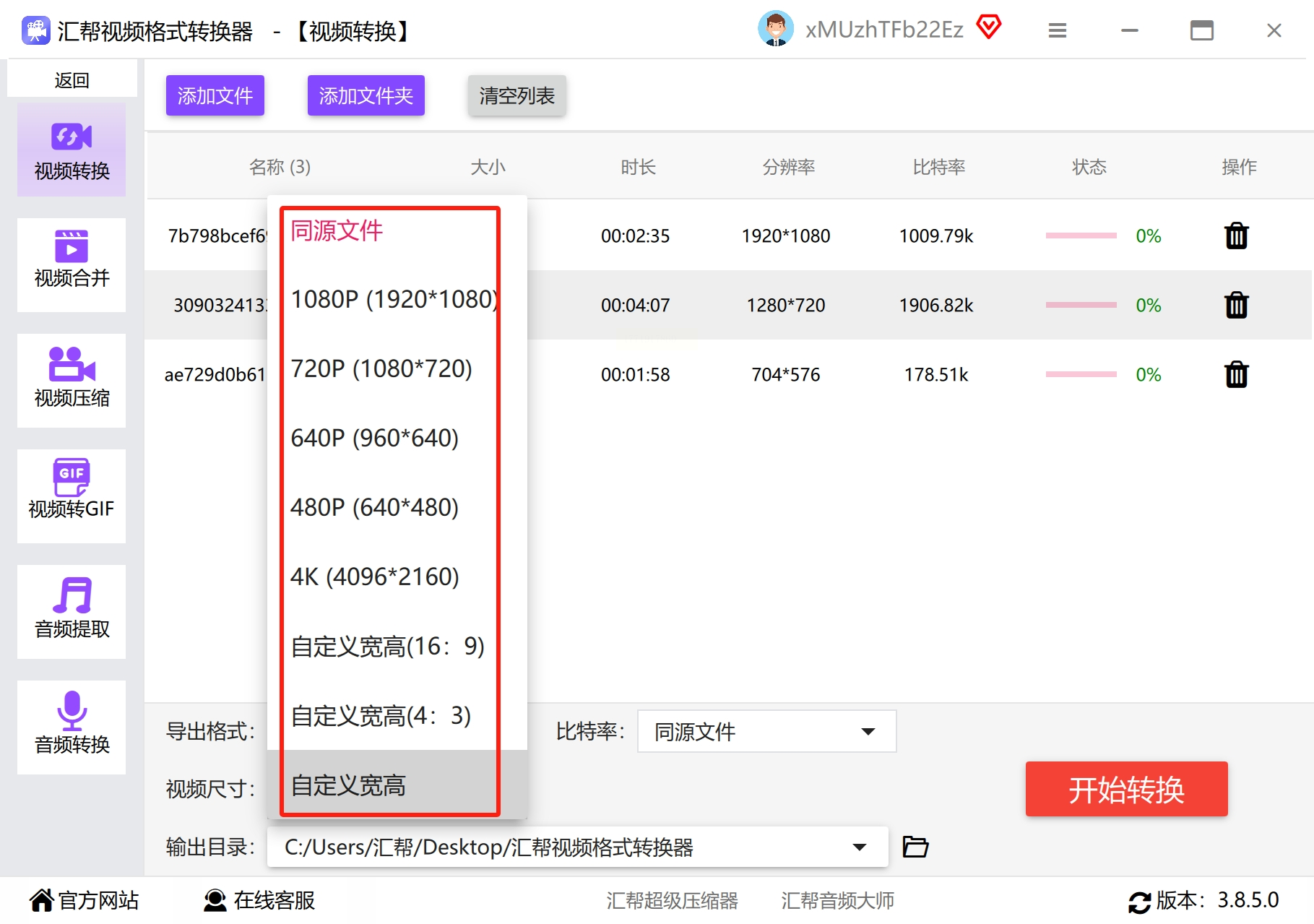
Task: Open the 音频转换 audio convert tool
Action: coord(72,727)
